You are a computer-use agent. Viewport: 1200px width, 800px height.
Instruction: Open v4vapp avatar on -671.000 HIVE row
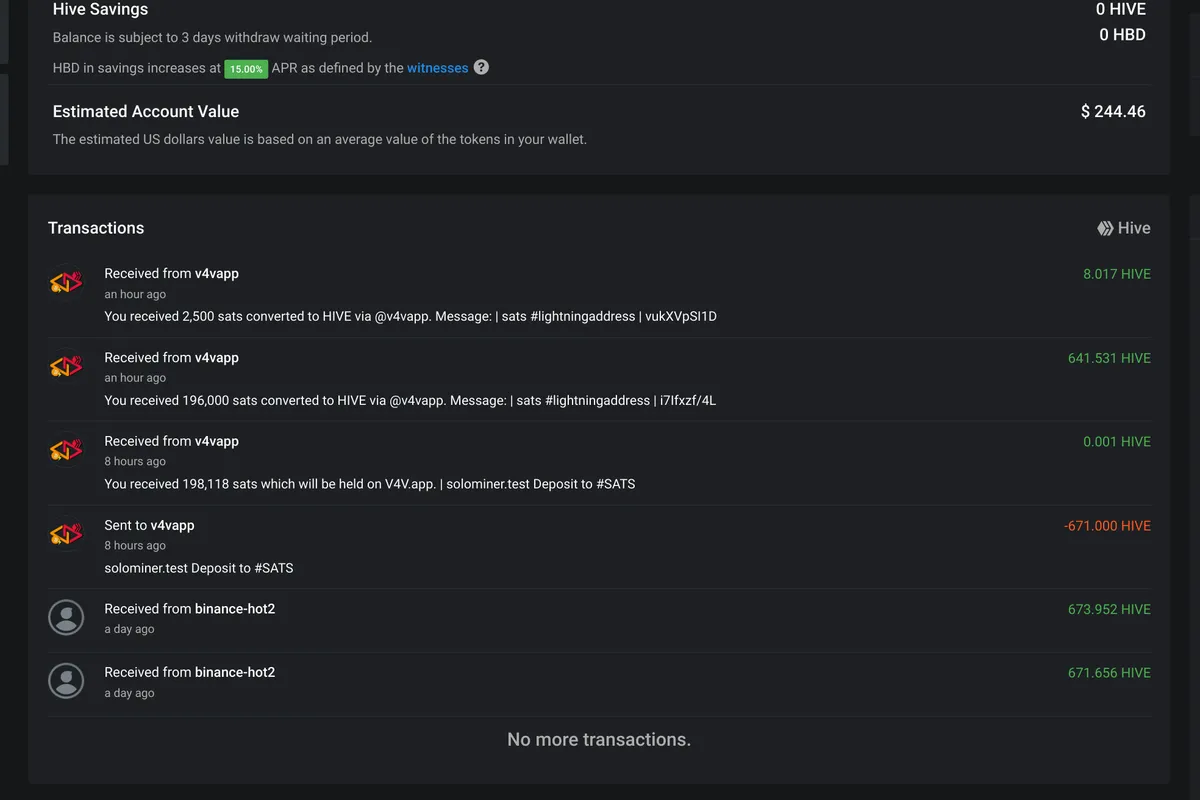coord(66,534)
